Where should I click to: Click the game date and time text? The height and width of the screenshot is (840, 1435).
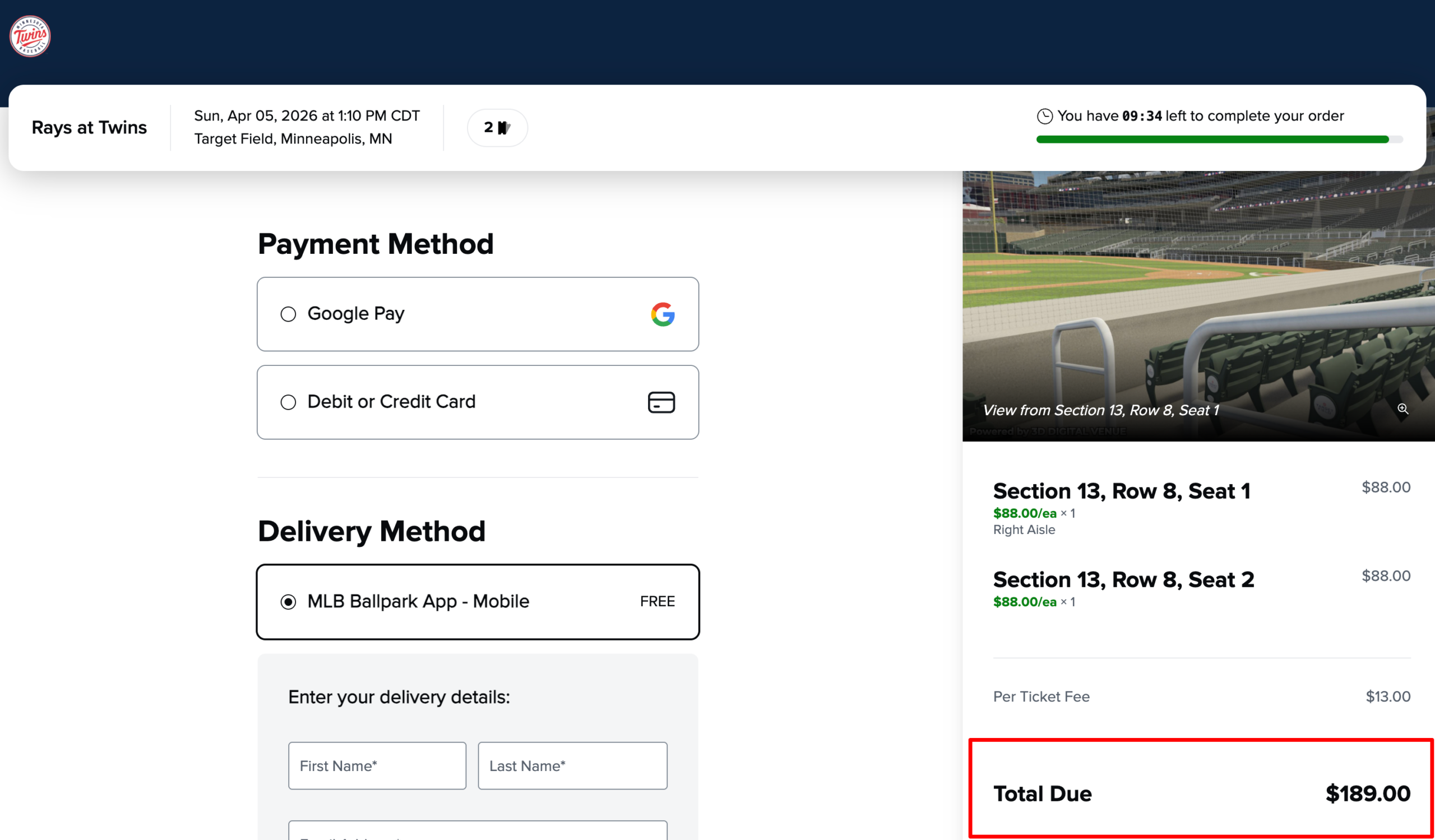pyautogui.click(x=307, y=115)
